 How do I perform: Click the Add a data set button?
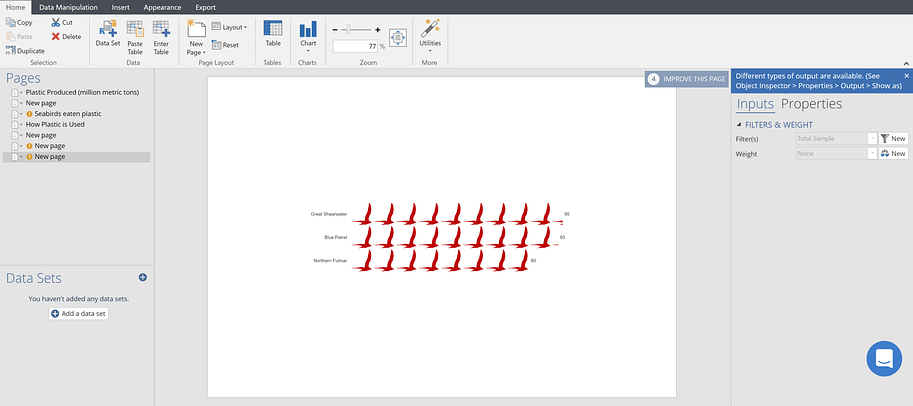click(78, 314)
